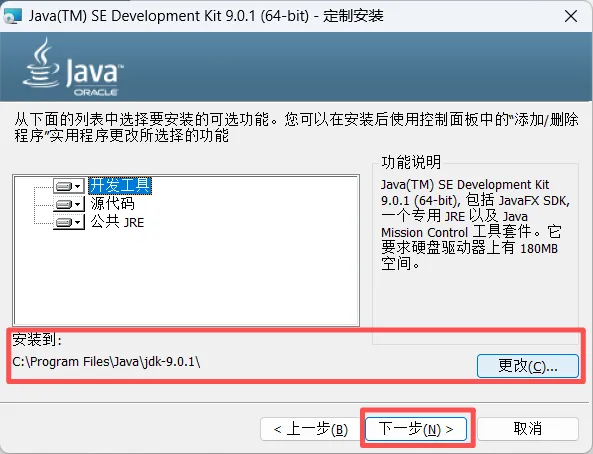Viewport: 593px width, 454px height.
Task: Click the 功能说明 group heading
Action: (411, 162)
